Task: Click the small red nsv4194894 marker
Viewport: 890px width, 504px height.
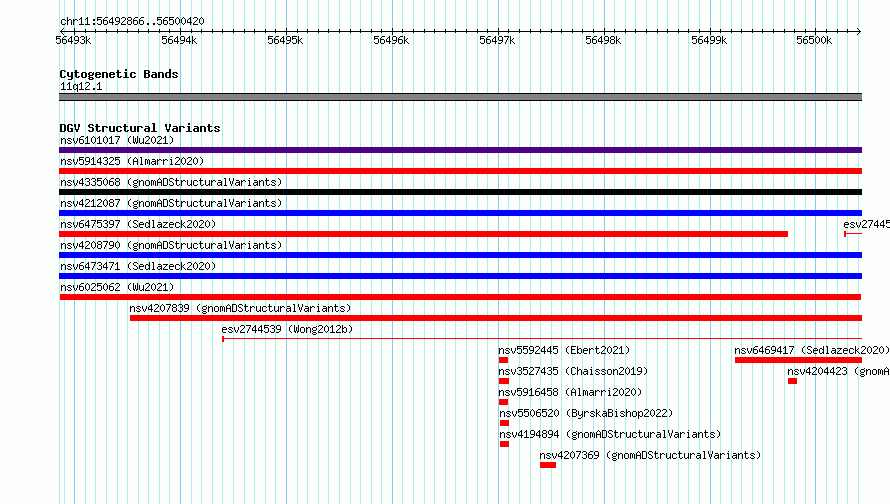Action: tap(505, 444)
